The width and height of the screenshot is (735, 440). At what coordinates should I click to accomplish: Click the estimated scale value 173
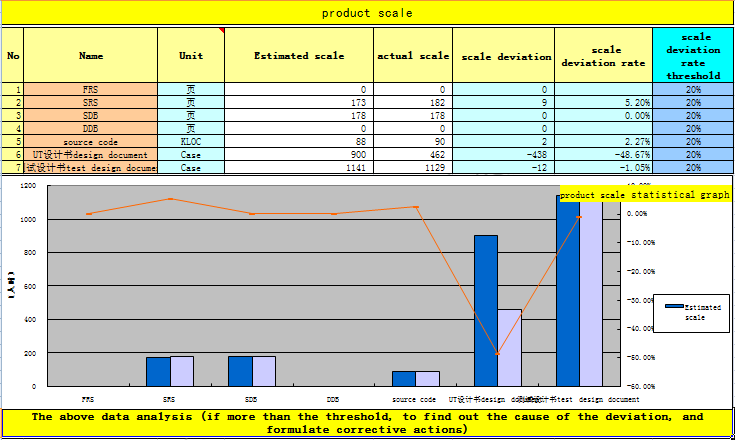[x=299, y=103]
